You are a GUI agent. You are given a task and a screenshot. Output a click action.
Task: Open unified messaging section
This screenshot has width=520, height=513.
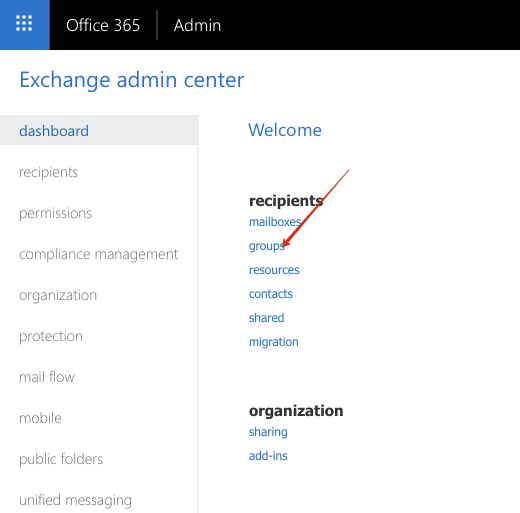click(x=75, y=500)
